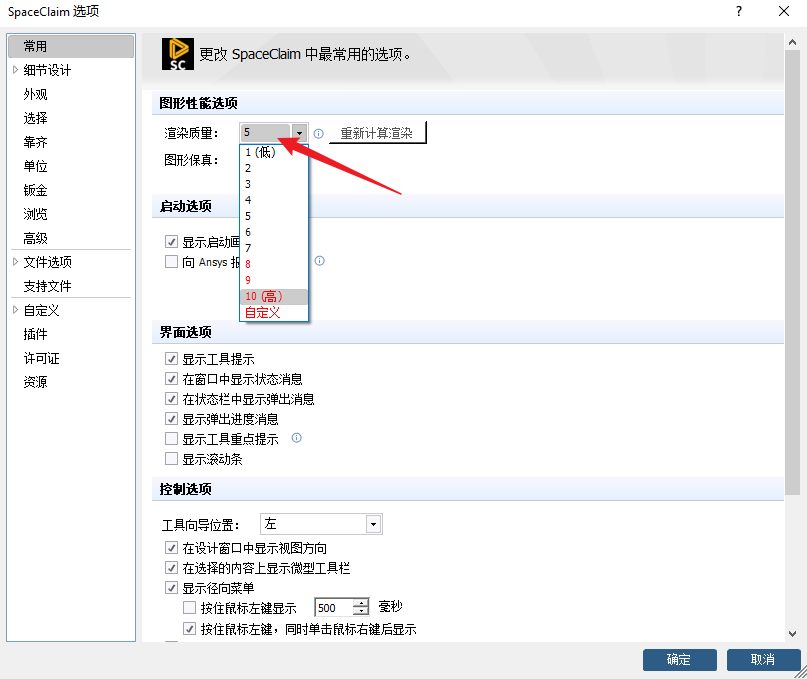Toggle 在设计窗口中显示视图方向 checkbox

click(171, 548)
